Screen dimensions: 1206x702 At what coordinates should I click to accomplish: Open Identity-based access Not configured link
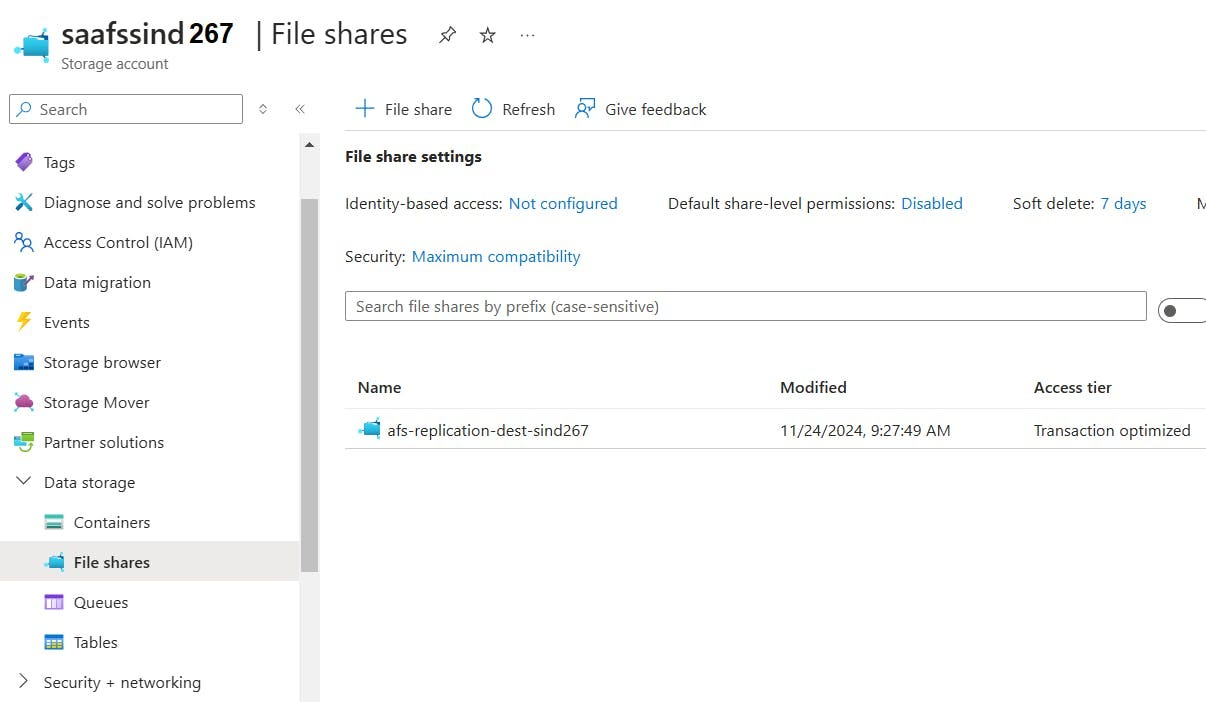[563, 203]
